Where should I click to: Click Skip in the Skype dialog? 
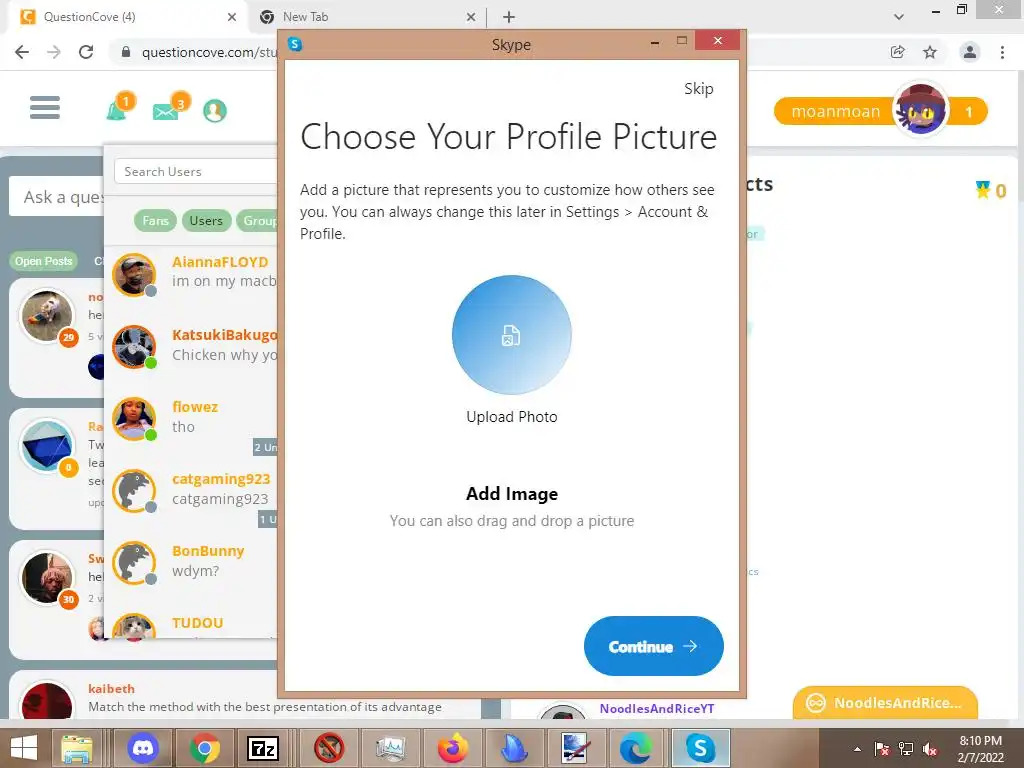click(698, 89)
